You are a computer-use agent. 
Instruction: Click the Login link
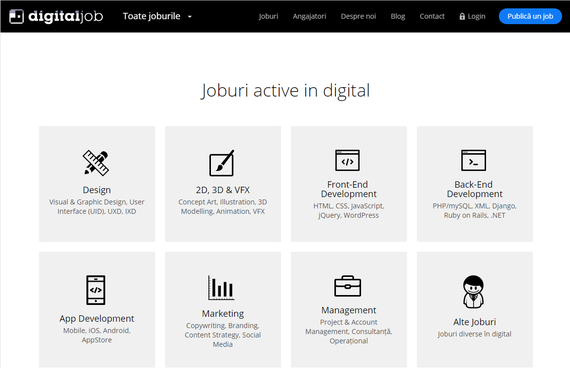[476, 16]
